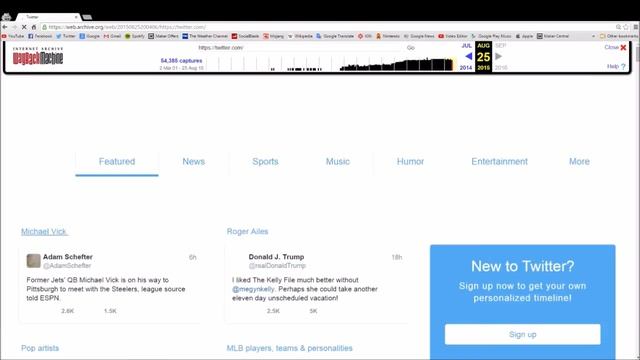Image resolution: width=640 pixels, height=360 pixels.
Task: Jump to the 2014 capture year
Action: pyautogui.click(x=466, y=68)
